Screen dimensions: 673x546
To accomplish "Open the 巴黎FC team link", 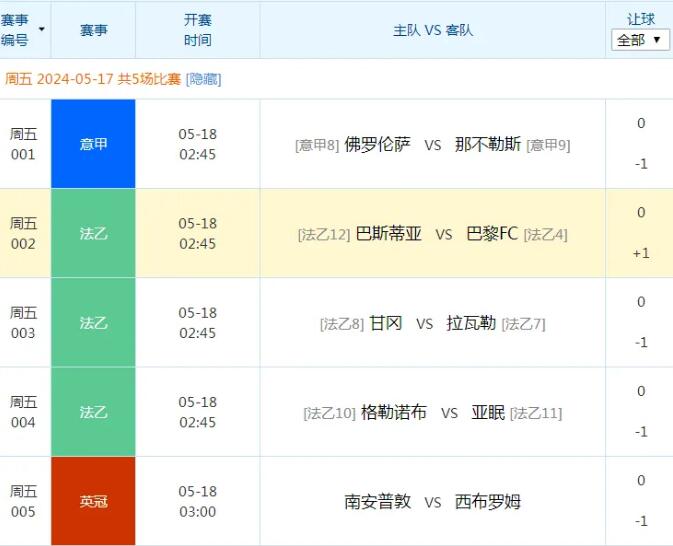I will click(492, 234).
